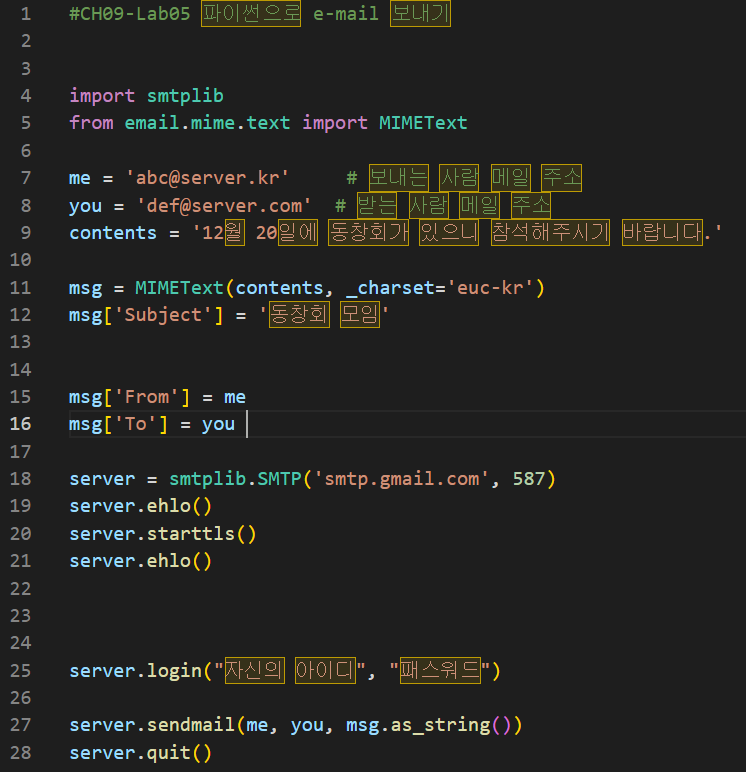746x772 pixels.
Task: Click the 'contents' variable on line 9
Action: coord(113,233)
